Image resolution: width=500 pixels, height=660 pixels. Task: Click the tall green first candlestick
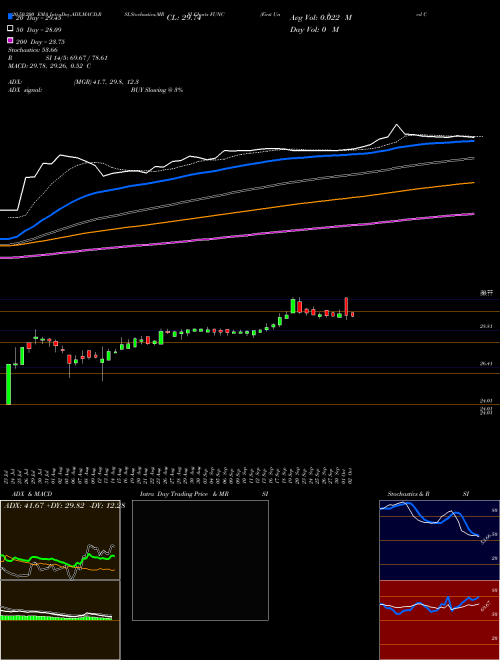pyautogui.click(x=8, y=384)
